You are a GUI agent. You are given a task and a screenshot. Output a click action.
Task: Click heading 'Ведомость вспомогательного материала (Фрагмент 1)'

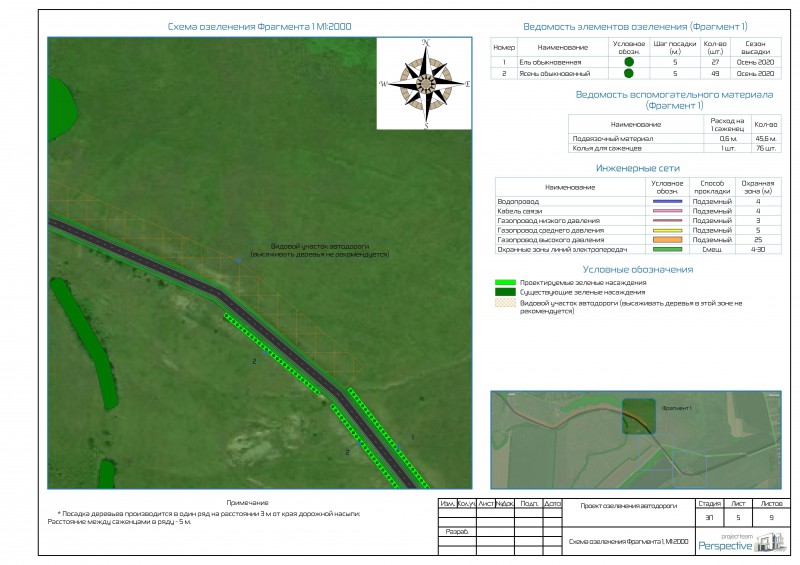pyautogui.click(x=674, y=100)
